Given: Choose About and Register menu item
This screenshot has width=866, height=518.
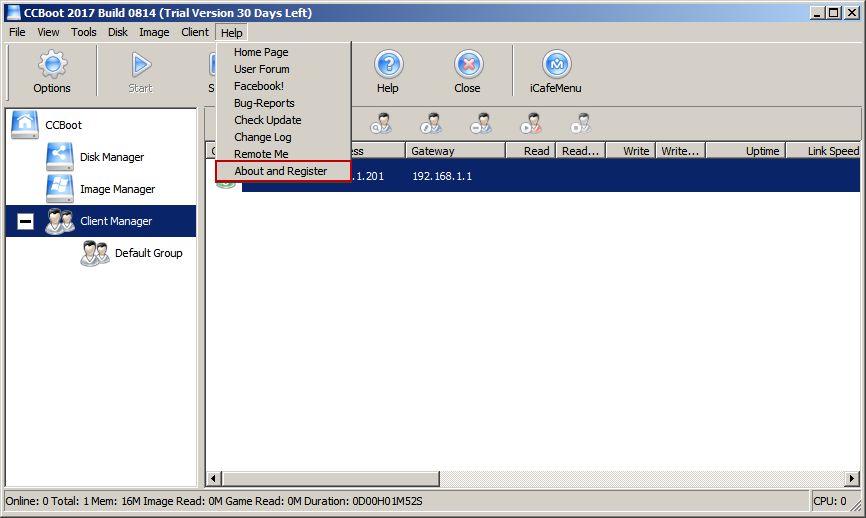Looking at the screenshot, I should [x=283, y=171].
